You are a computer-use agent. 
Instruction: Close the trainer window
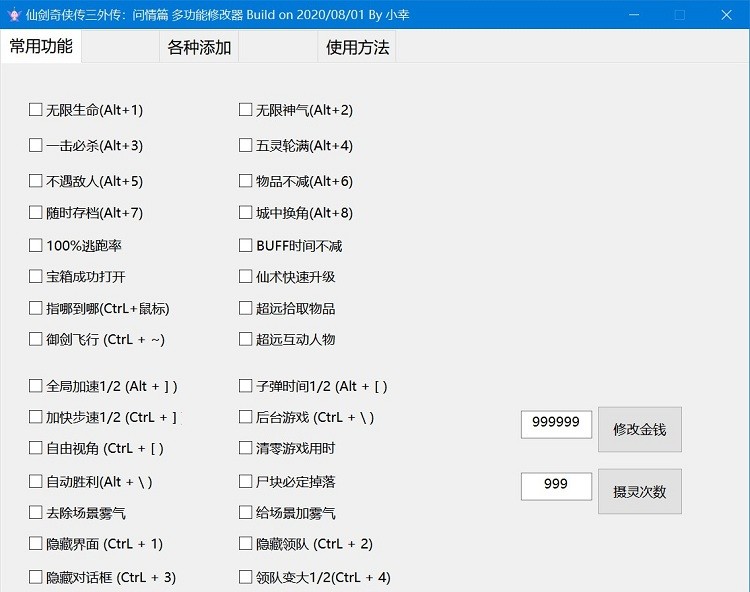(726, 15)
